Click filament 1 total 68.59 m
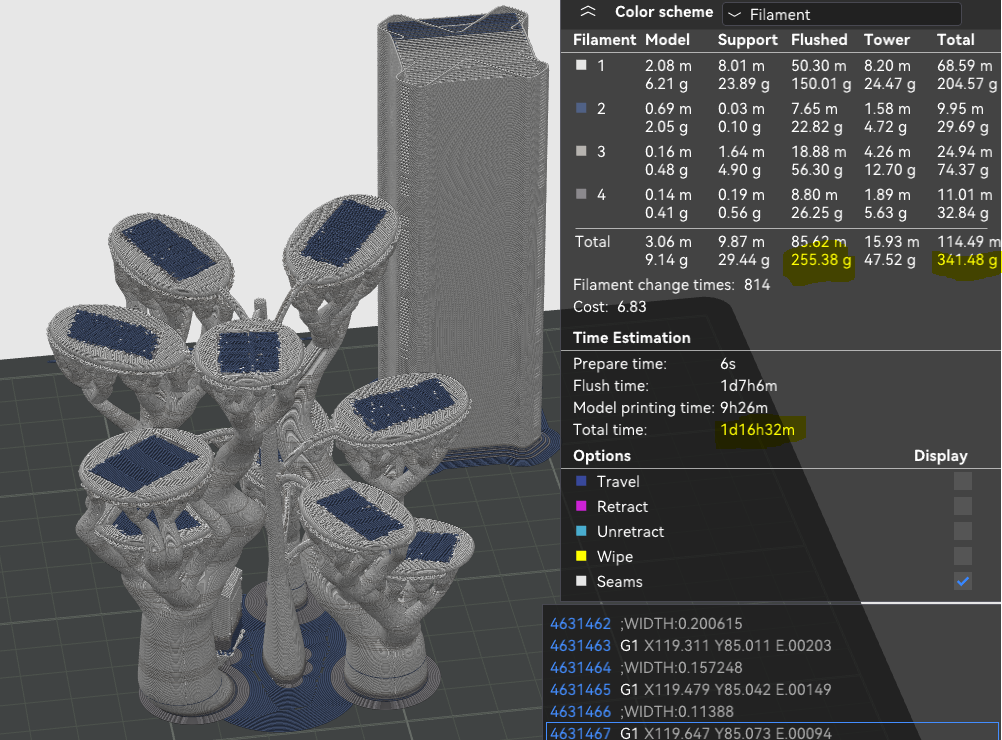Image resolution: width=1002 pixels, height=740 pixels. point(964,66)
